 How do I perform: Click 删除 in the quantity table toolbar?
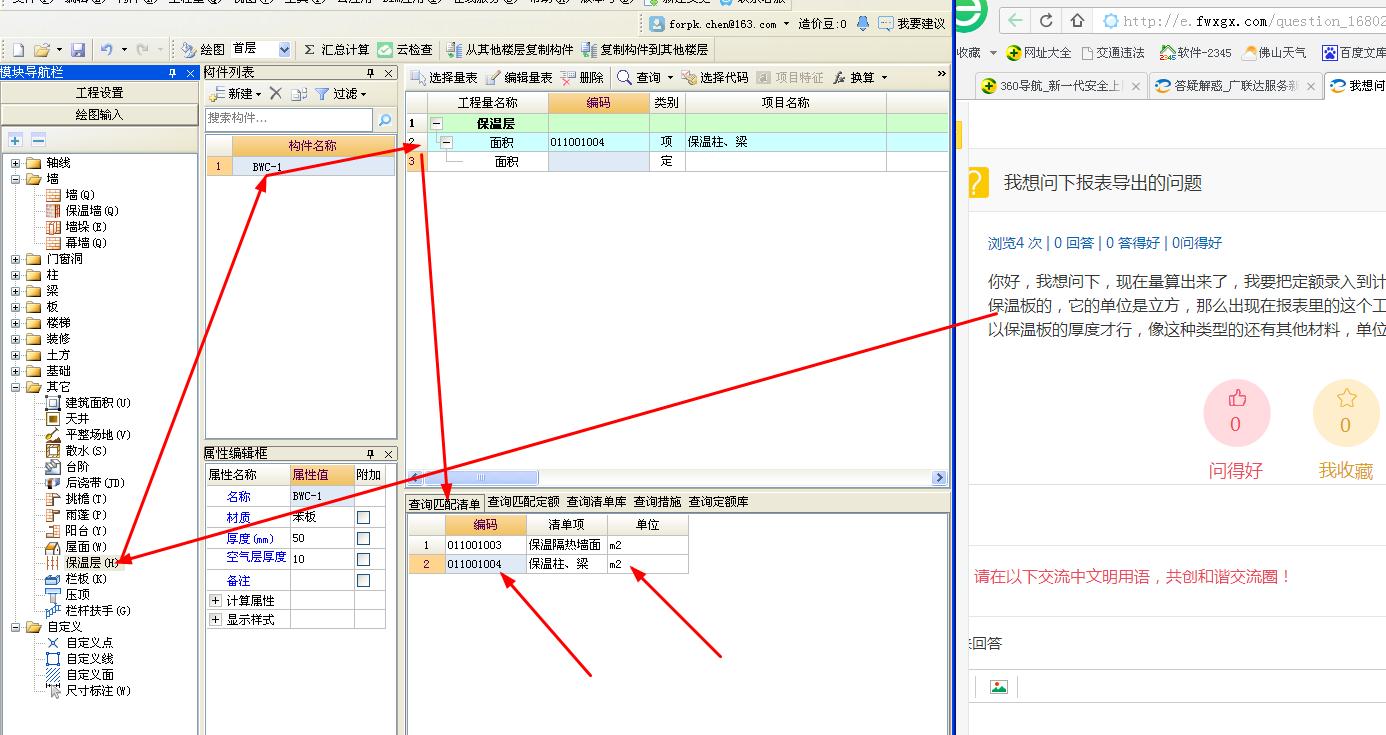tap(583, 77)
